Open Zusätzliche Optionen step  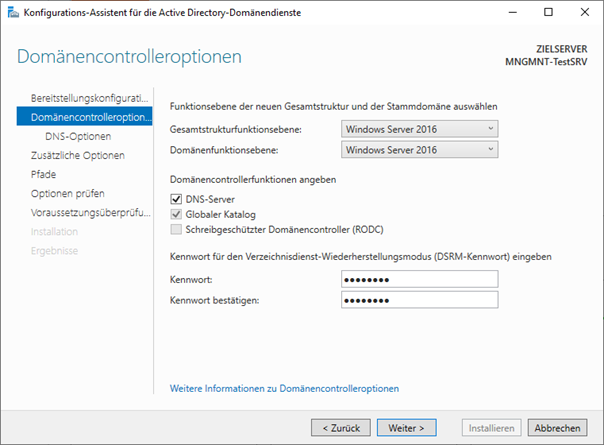click(78, 155)
